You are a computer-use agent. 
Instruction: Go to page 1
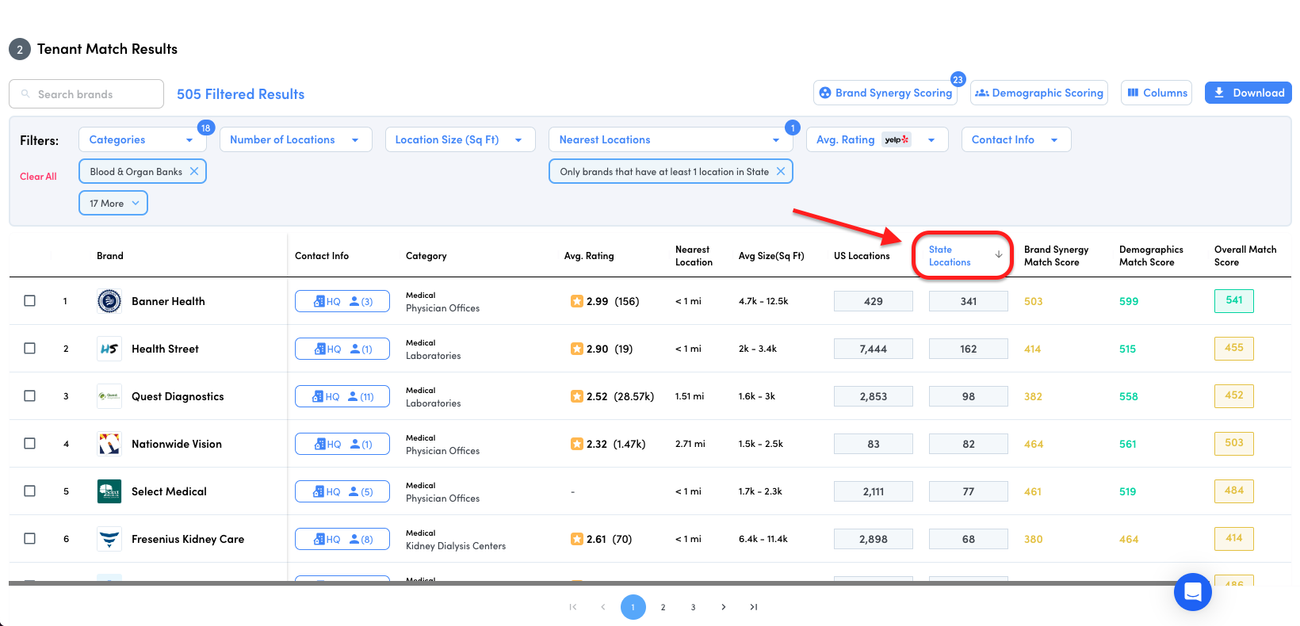tap(633, 607)
